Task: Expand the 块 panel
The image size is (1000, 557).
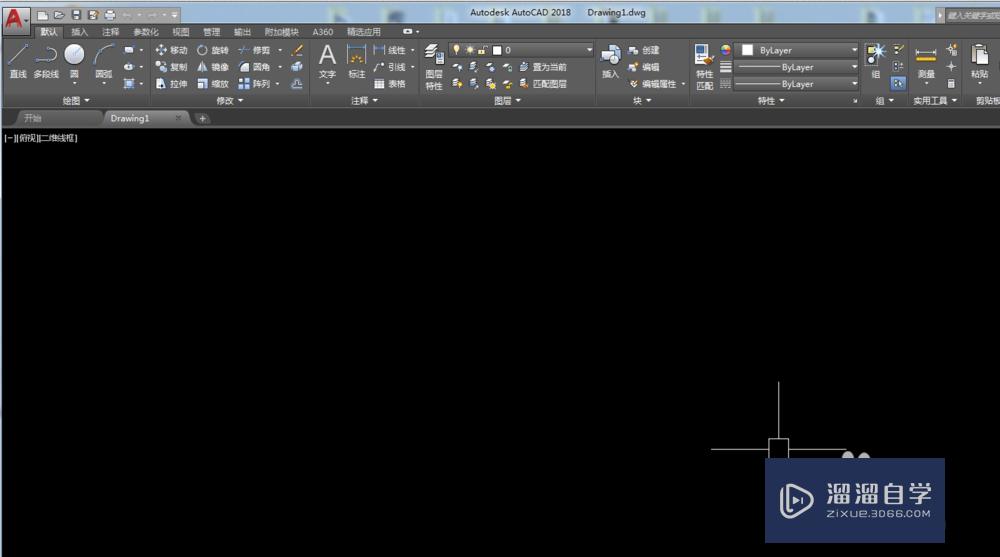Action: tap(642, 101)
